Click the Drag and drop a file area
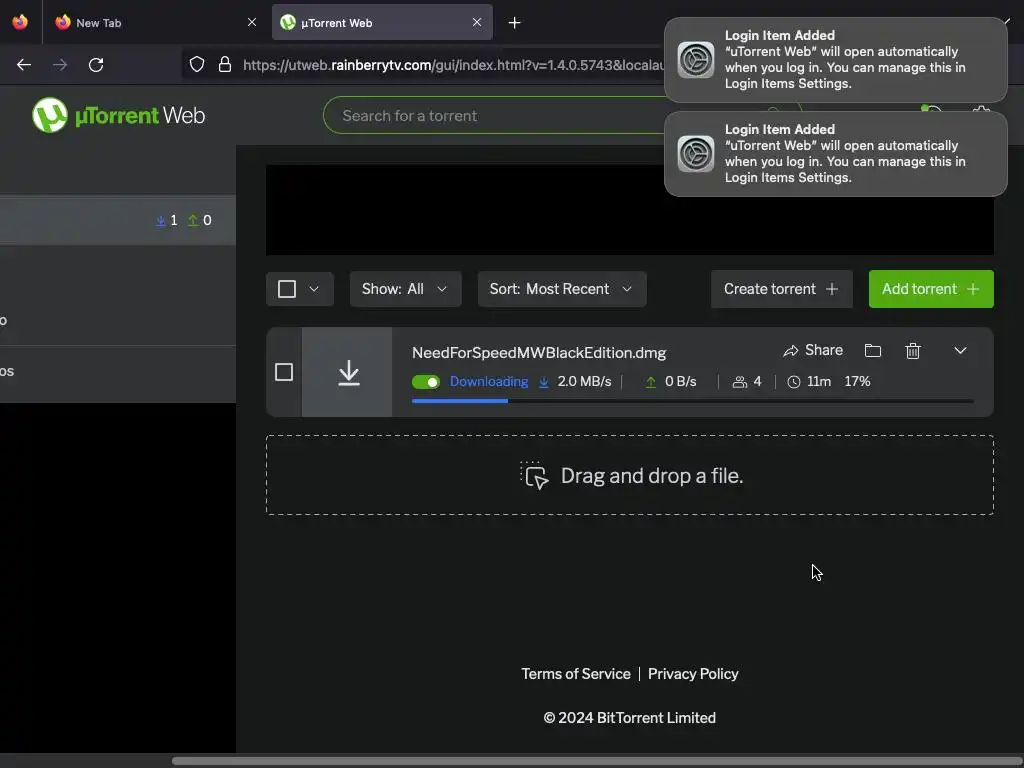The height and width of the screenshot is (768, 1024). 630,475
